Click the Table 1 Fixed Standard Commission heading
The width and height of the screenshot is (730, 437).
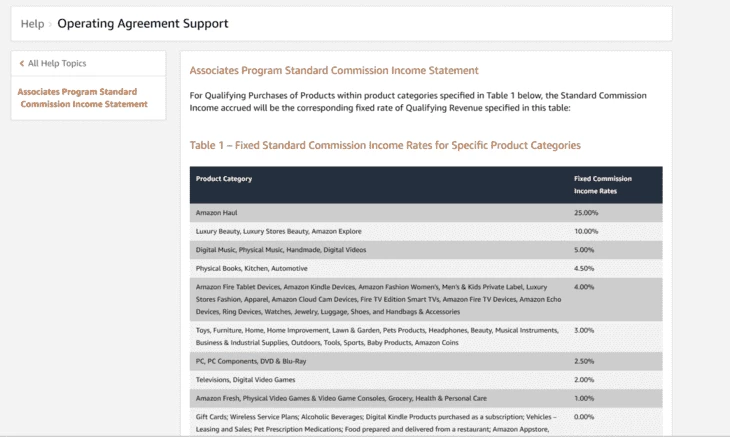click(x=385, y=145)
